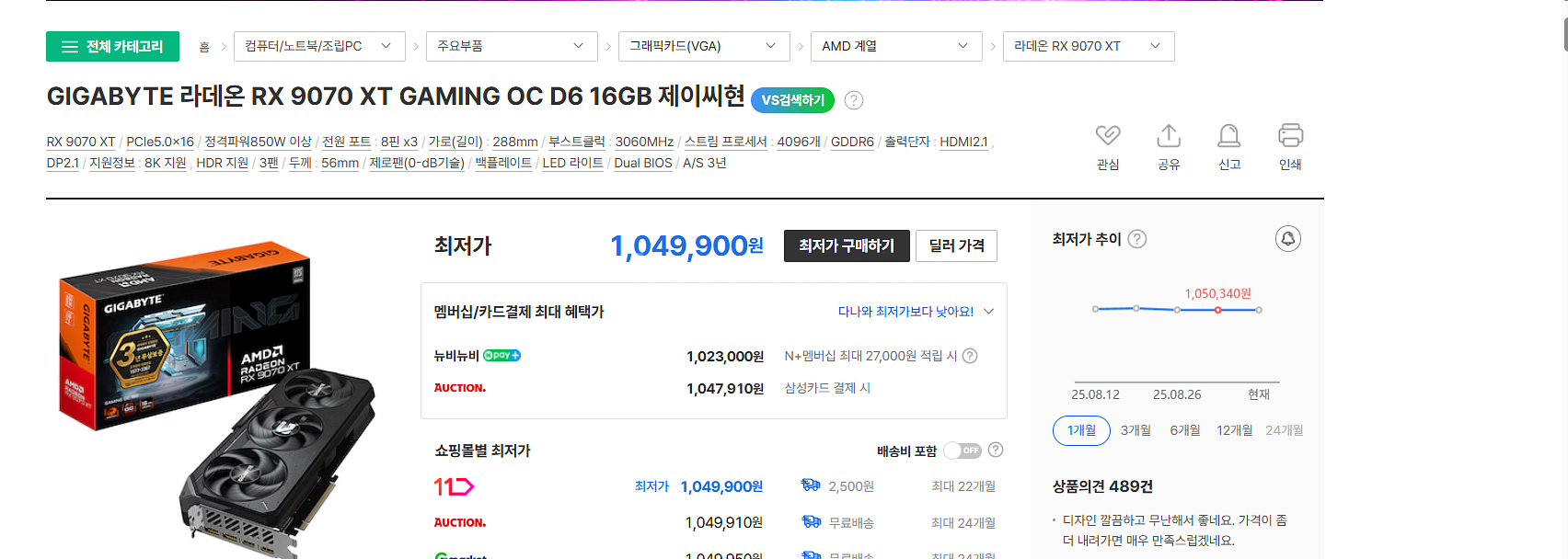Click the RX 9070 XT spec link
Screen dimensions: 1568x559
tap(81, 142)
